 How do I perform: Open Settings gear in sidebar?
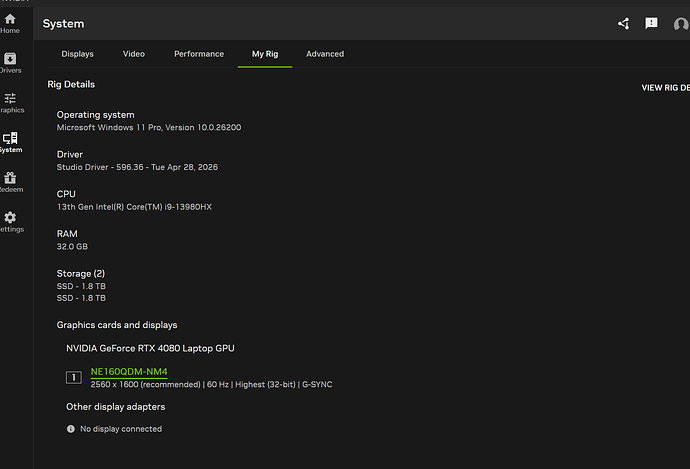coord(11,222)
